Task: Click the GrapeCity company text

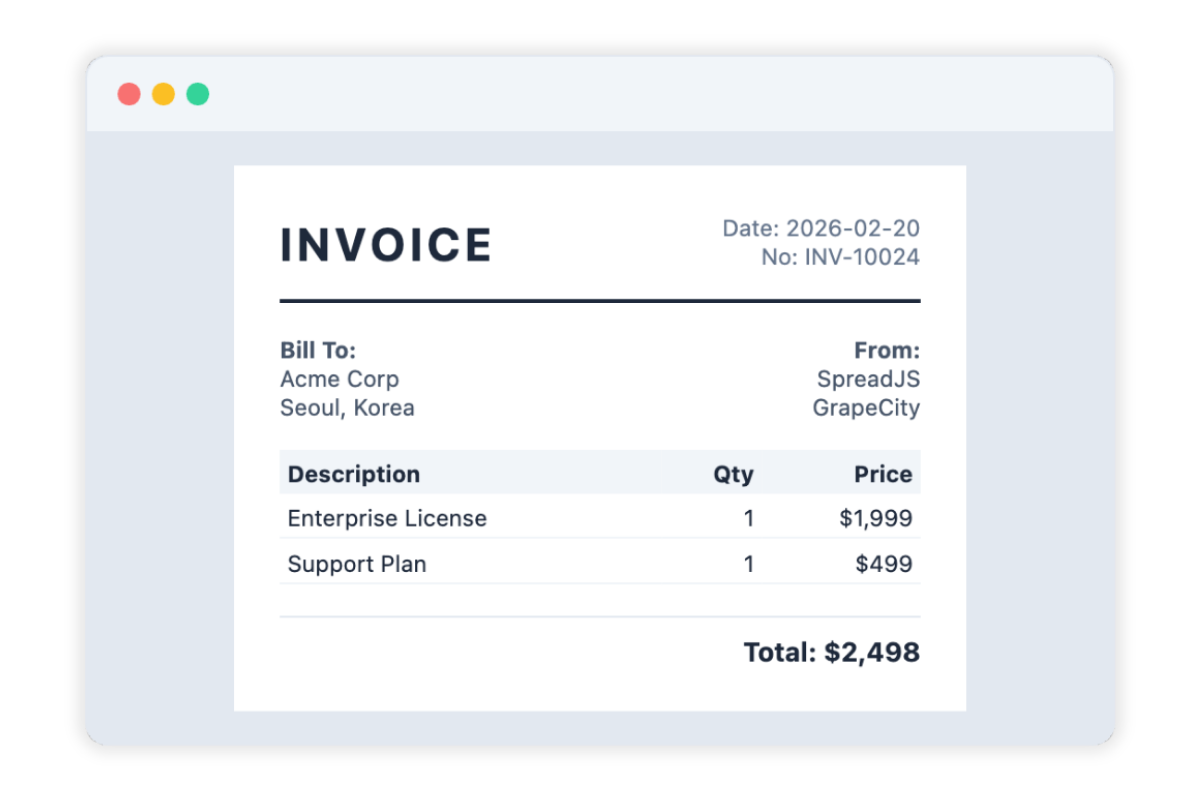Action: 866,408
